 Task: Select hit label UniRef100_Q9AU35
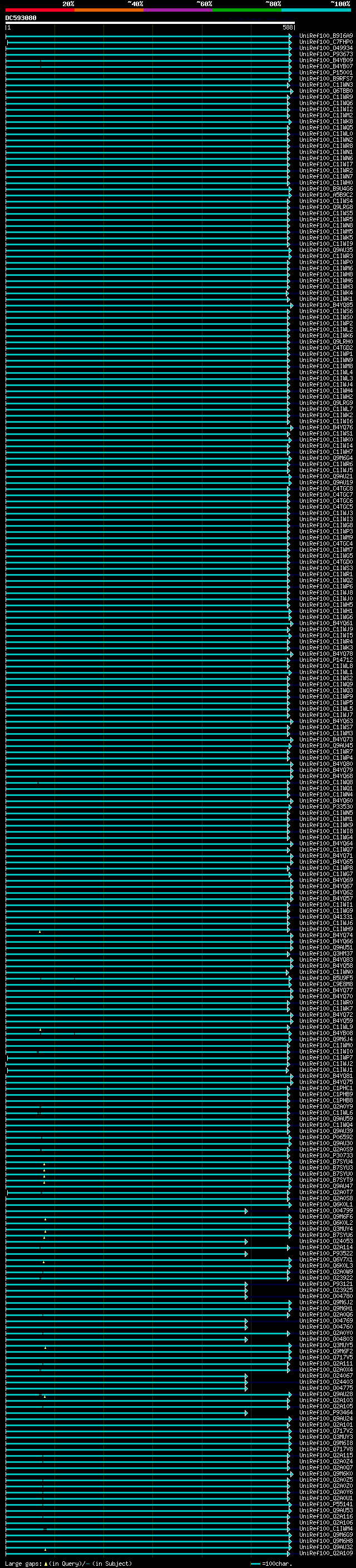coord(326,250)
